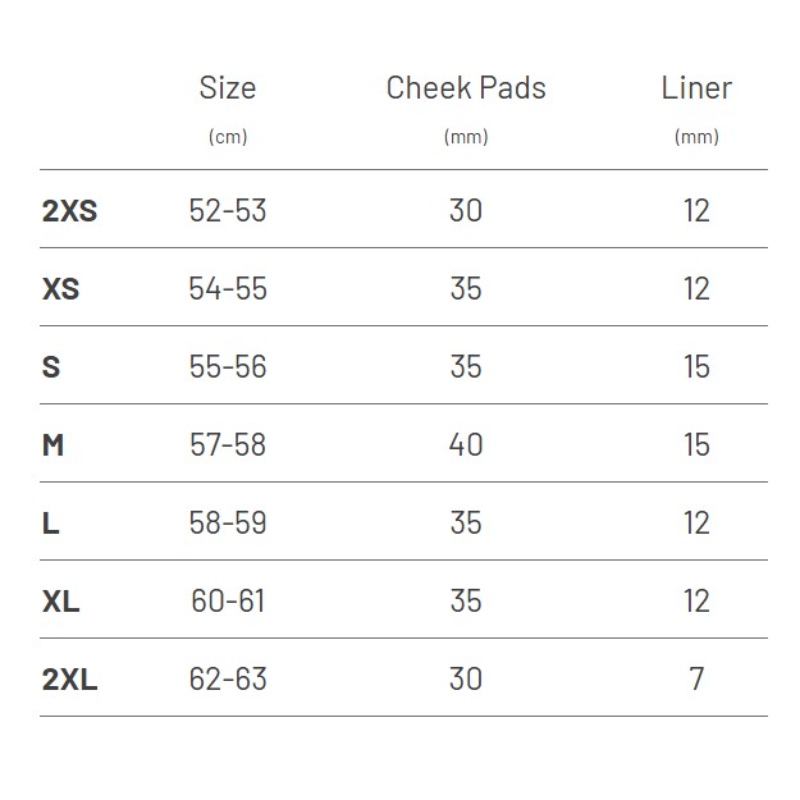Click the (cm) unit under Size
The width and height of the screenshot is (800, 800).
click(x=228, y=137)
